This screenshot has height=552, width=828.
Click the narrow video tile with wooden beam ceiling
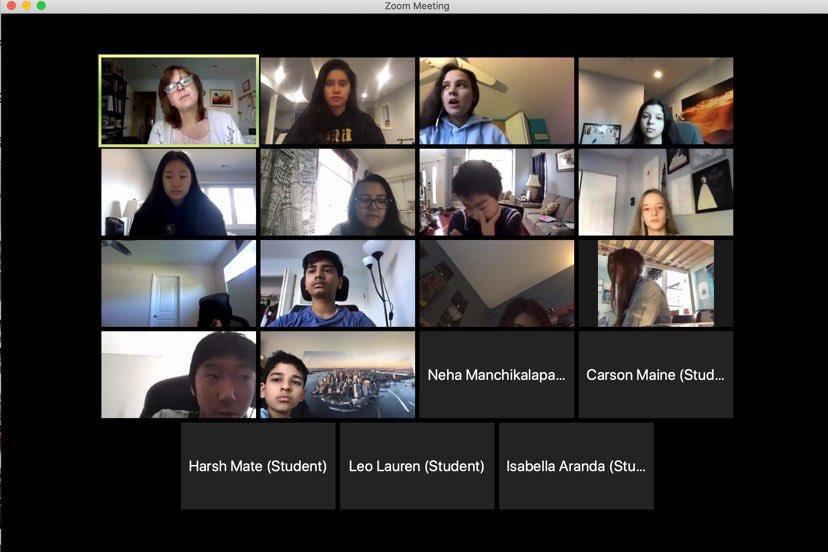click(656, 284)
